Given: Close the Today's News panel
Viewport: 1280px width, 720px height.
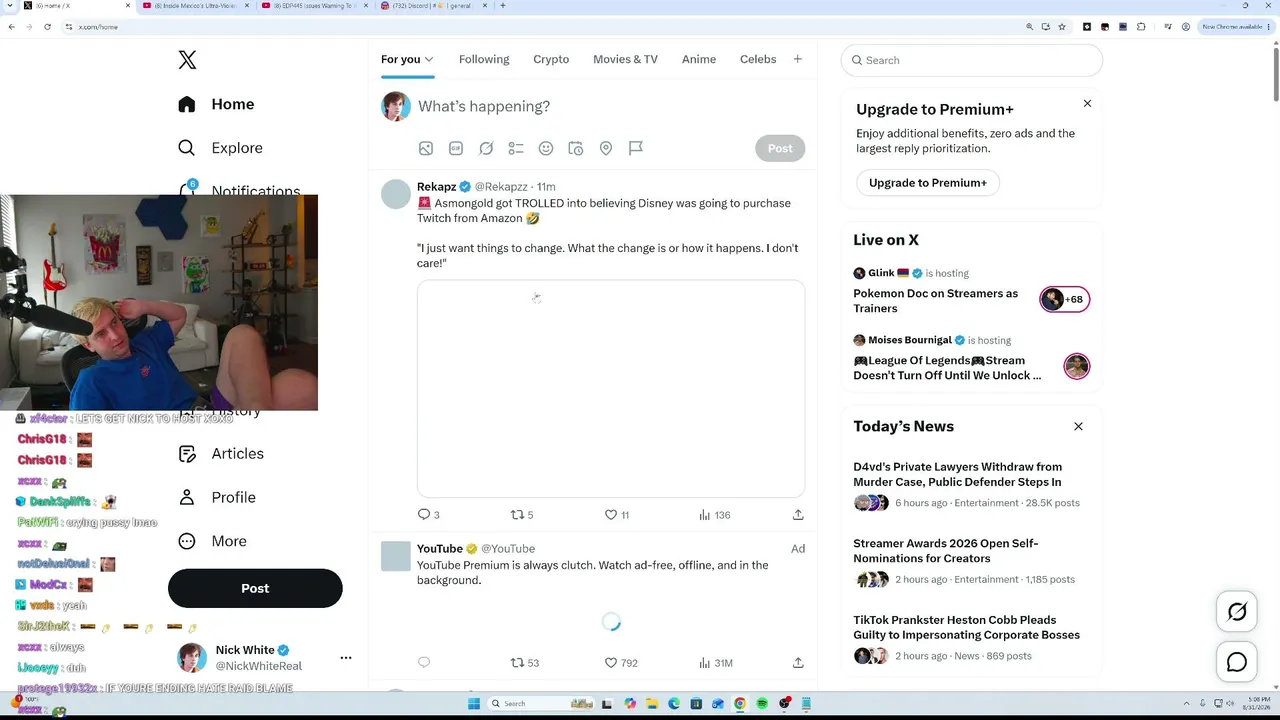Looking at the screenshot, I should coord(1078,427).
